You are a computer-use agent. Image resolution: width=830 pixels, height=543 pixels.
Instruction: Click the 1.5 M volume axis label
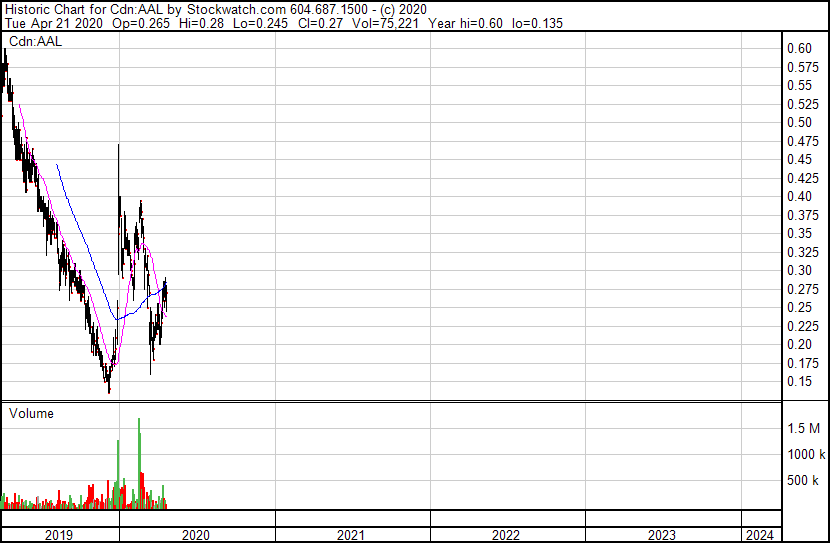point(803,428)
